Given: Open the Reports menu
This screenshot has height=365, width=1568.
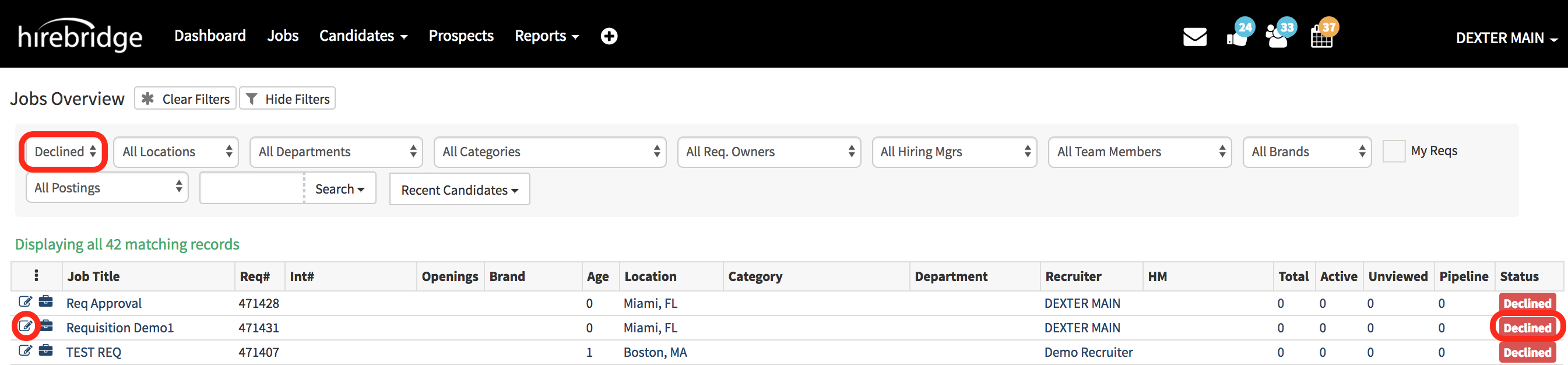Looking at the screenshot, I should 546,36.
